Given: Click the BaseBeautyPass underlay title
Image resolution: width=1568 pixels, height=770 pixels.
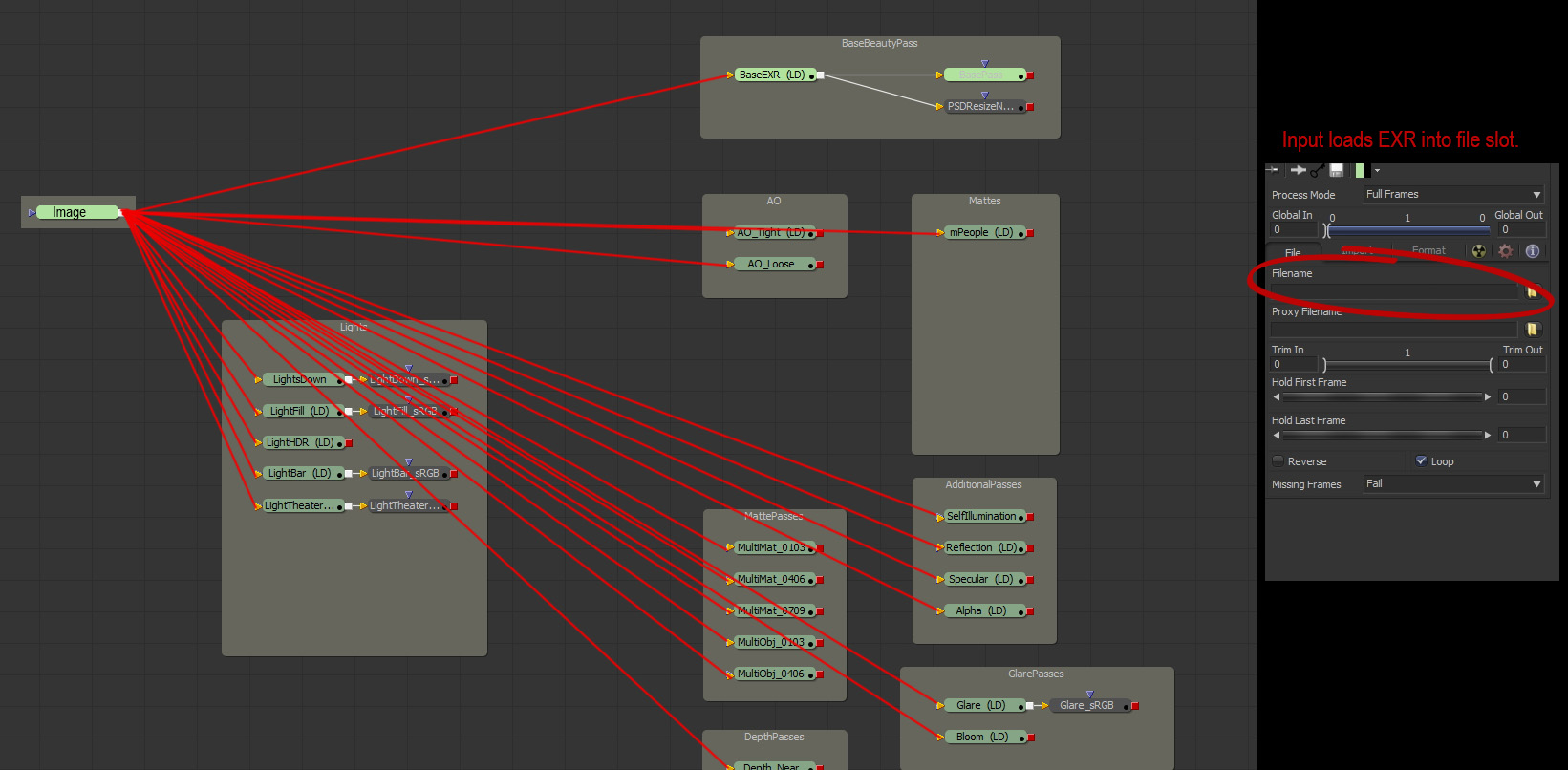Looking at the screenshot, I should tap(879, 43).
